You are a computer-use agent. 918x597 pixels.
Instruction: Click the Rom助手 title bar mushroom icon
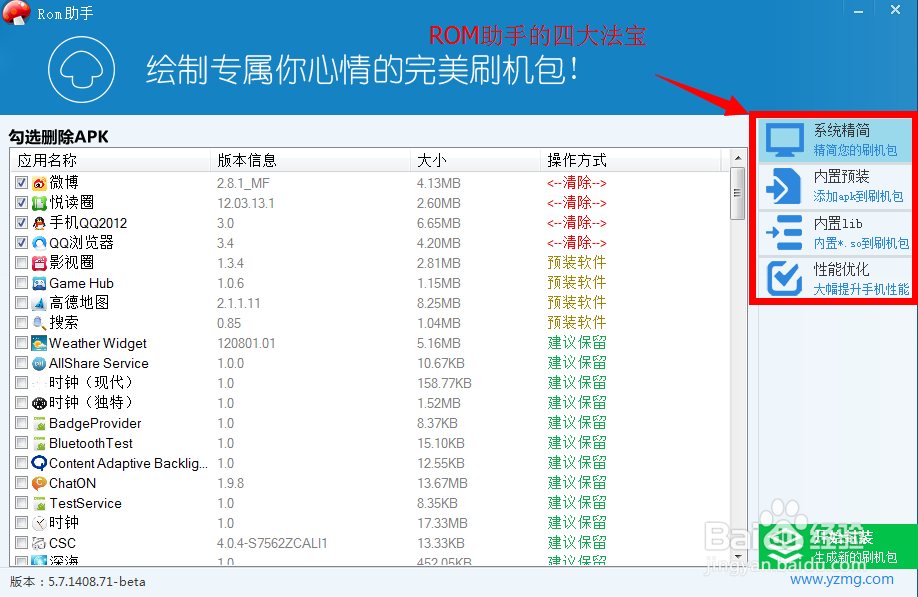click(16, 12)
